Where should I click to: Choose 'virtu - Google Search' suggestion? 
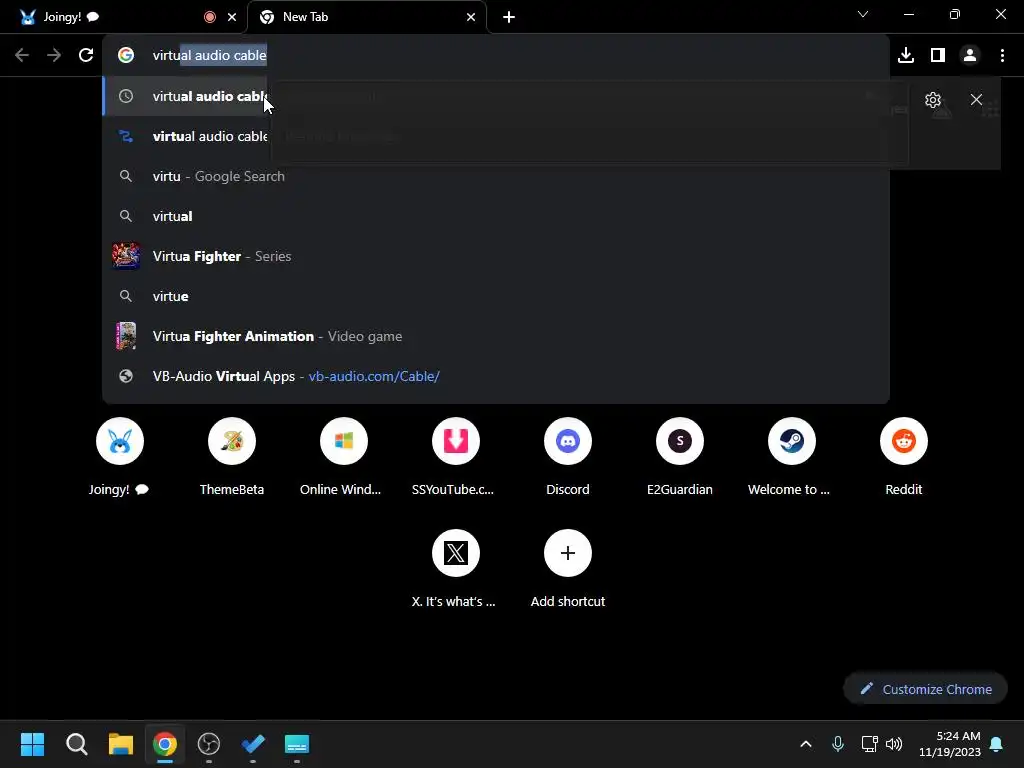496,176
